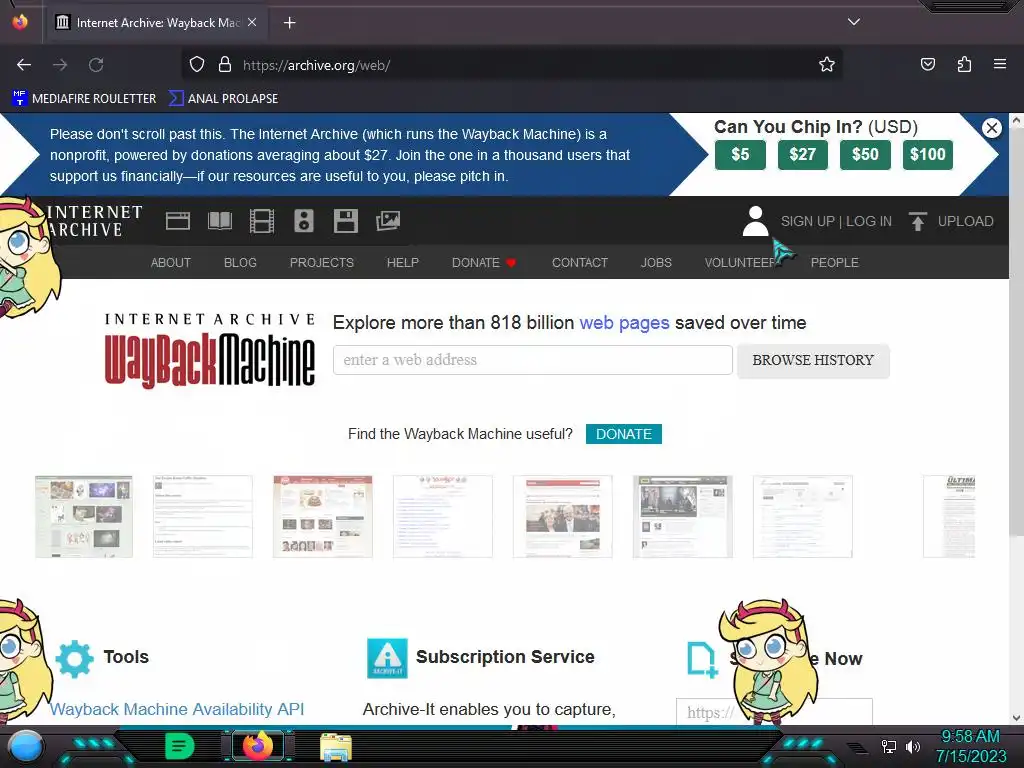Select the Internet Archive: Wayback Machine tab

(x=157, y=23)
